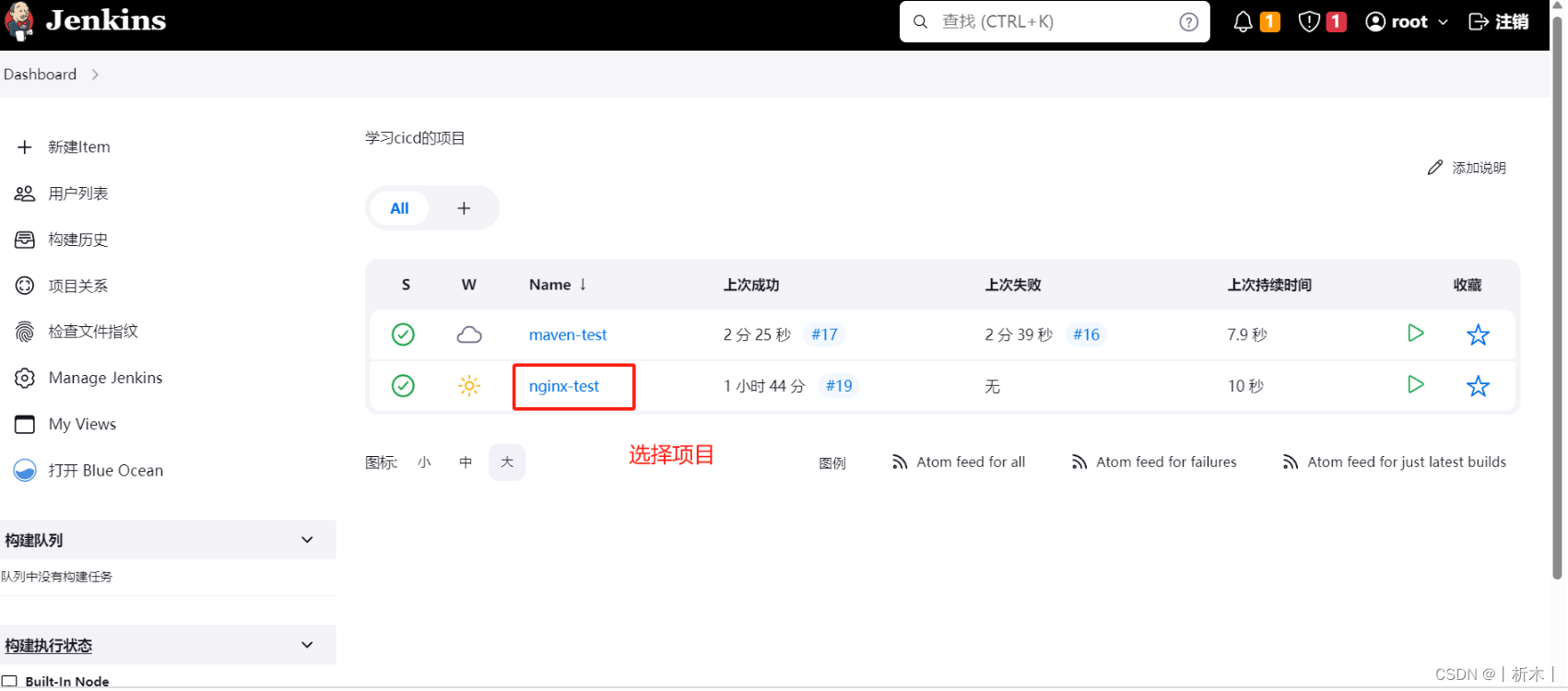1568x691 pixels.
Task: Favorite maven-test with the star
Action: click(1478, 334)
